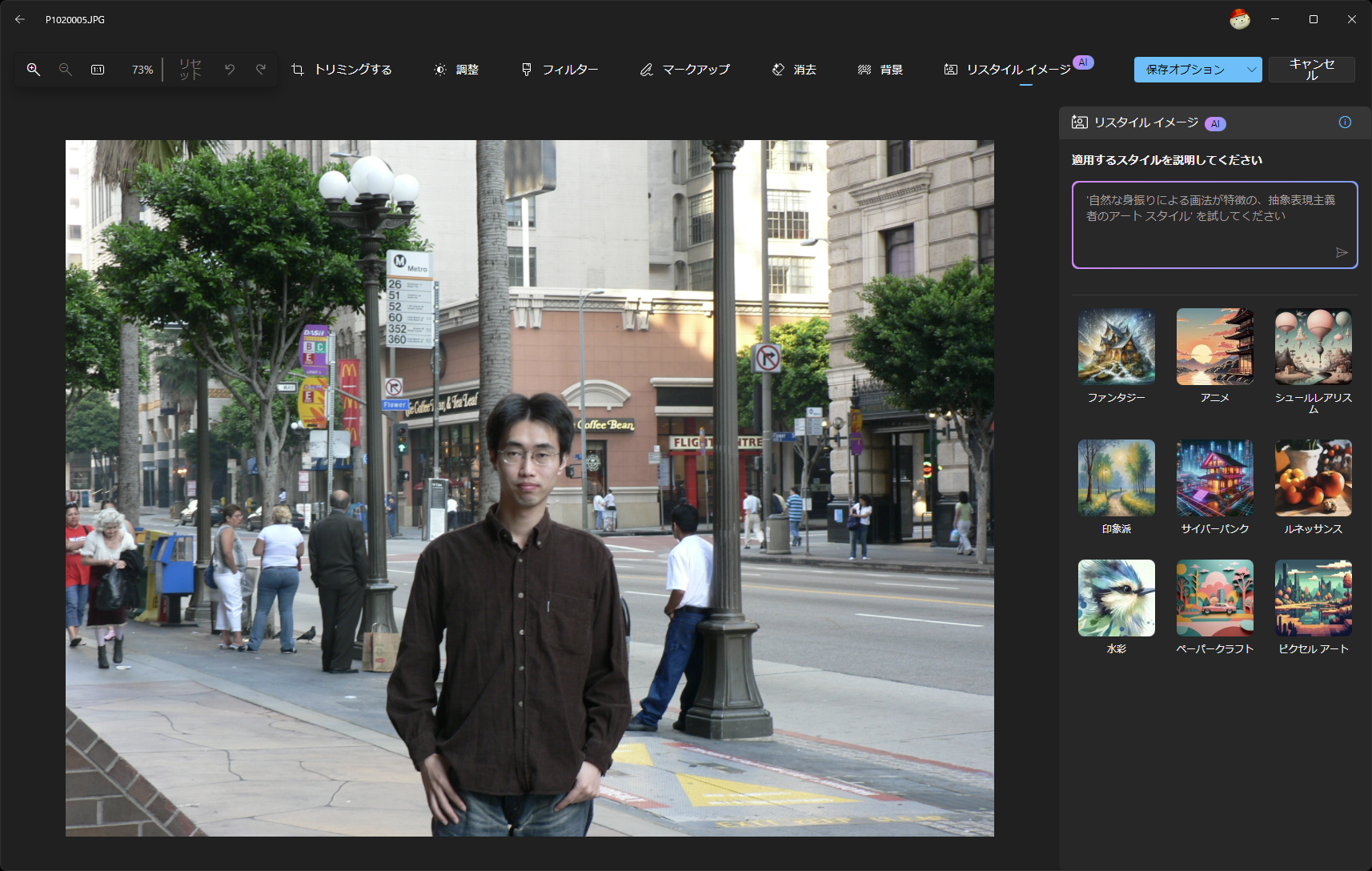The width and height of the screenshot is (1372, 871).
Task: Switch to the フィルター tab
Action: tap(560, 70)
